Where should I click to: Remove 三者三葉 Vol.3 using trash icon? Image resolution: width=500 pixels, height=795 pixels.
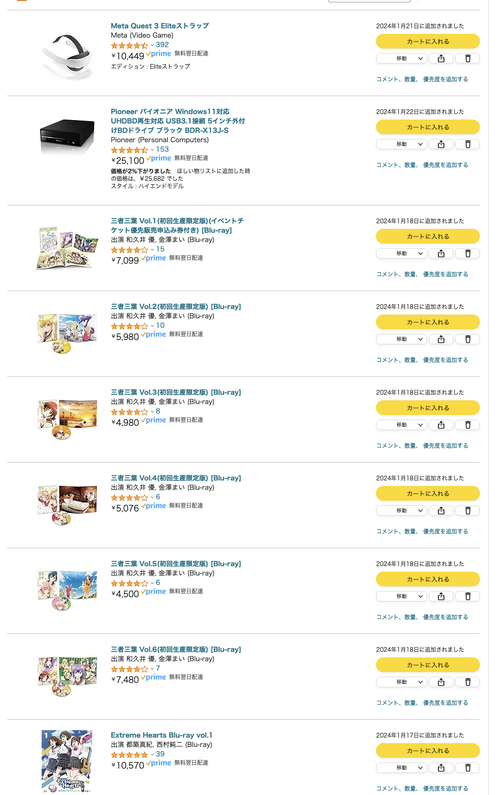coord(468,425)
